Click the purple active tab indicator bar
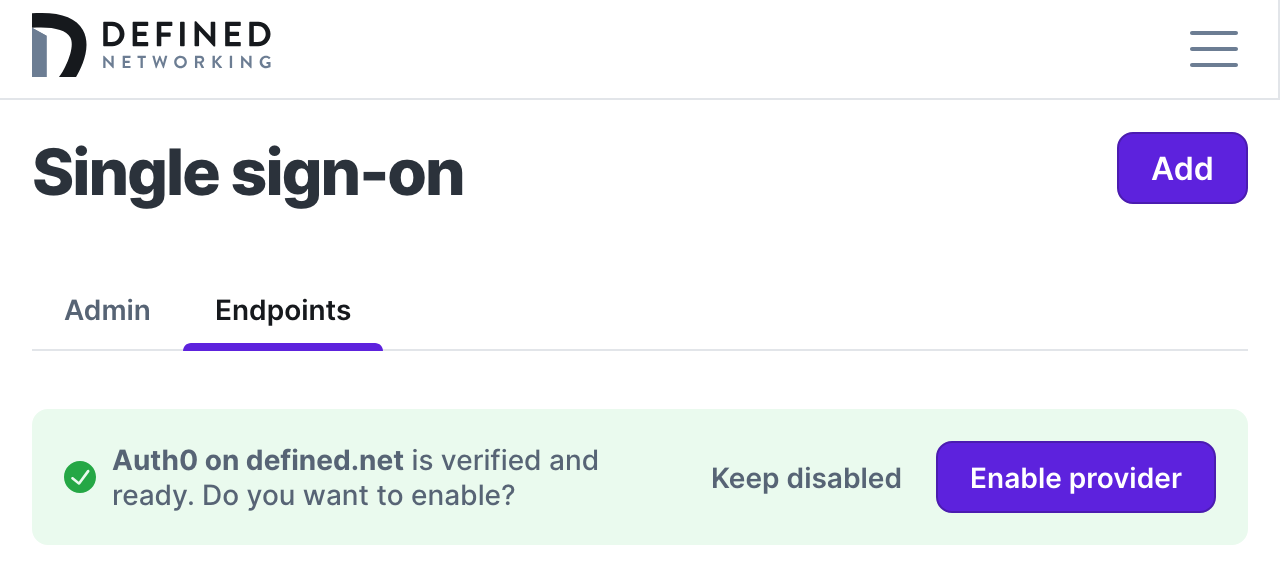This screenshot has width=1280, height=582. (283, 347)
